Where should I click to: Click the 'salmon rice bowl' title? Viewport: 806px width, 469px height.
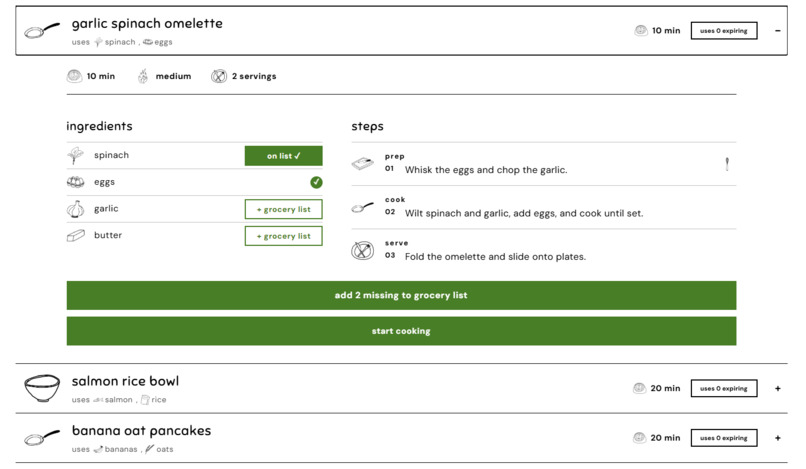pyautogui.click(x=125, y=381)
